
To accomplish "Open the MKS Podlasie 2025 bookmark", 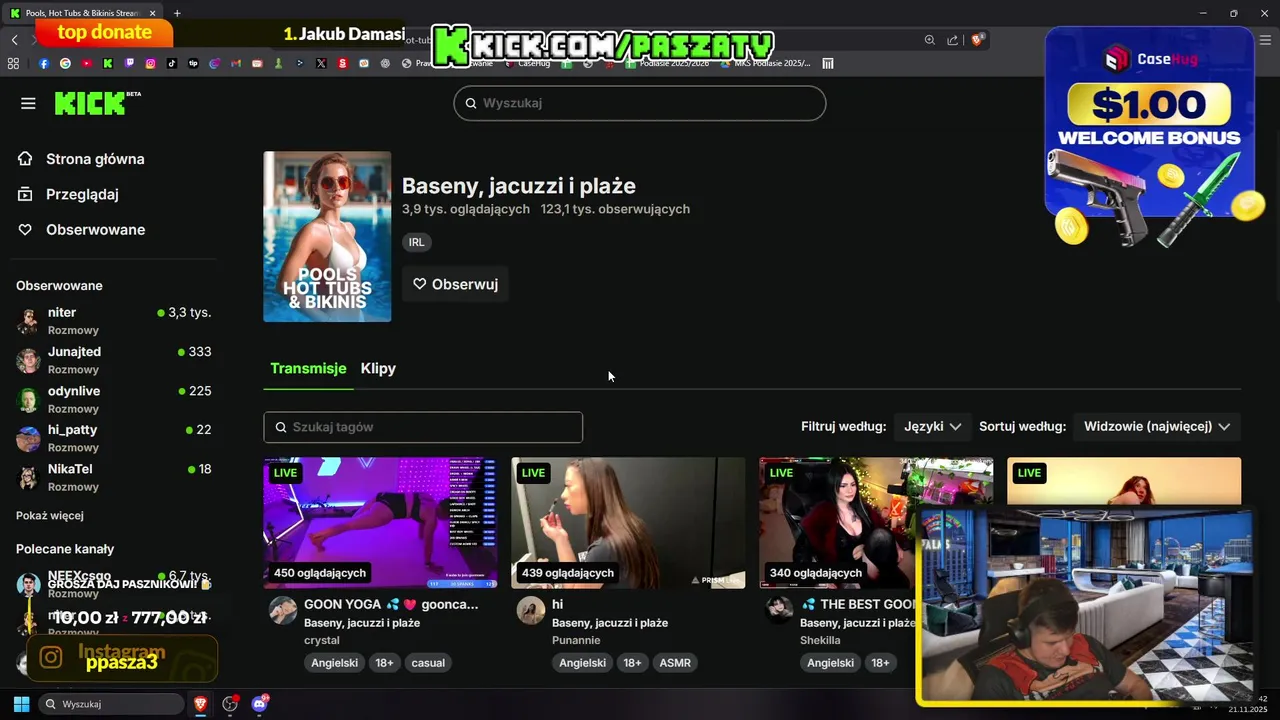I will (x=766, y=63).
